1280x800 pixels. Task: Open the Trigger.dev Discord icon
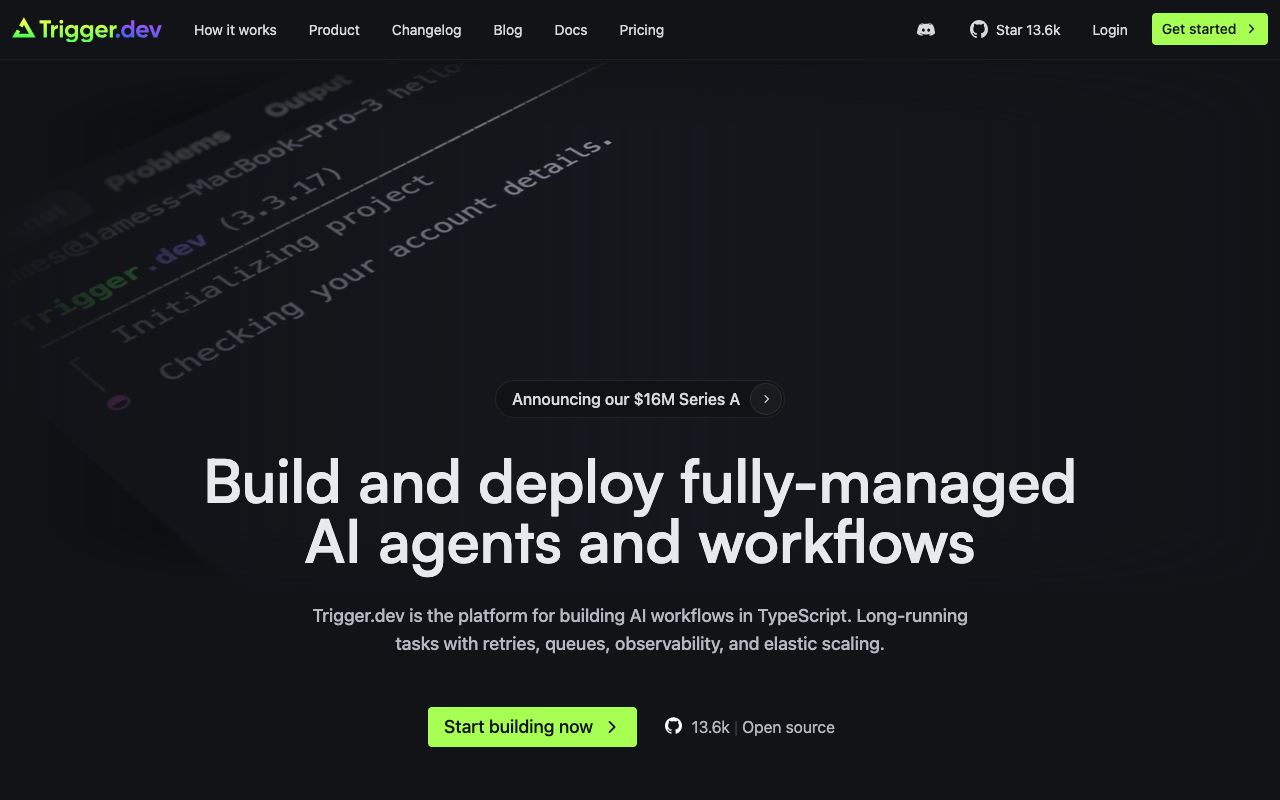[925, 30]
